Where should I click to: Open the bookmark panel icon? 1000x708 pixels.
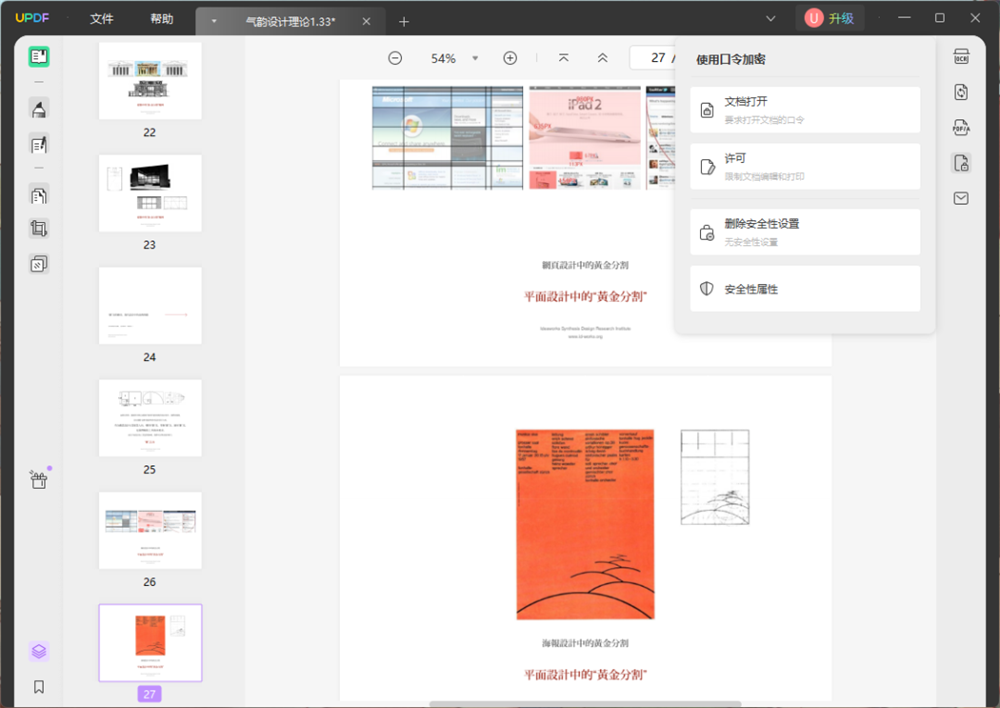[39, 687]
